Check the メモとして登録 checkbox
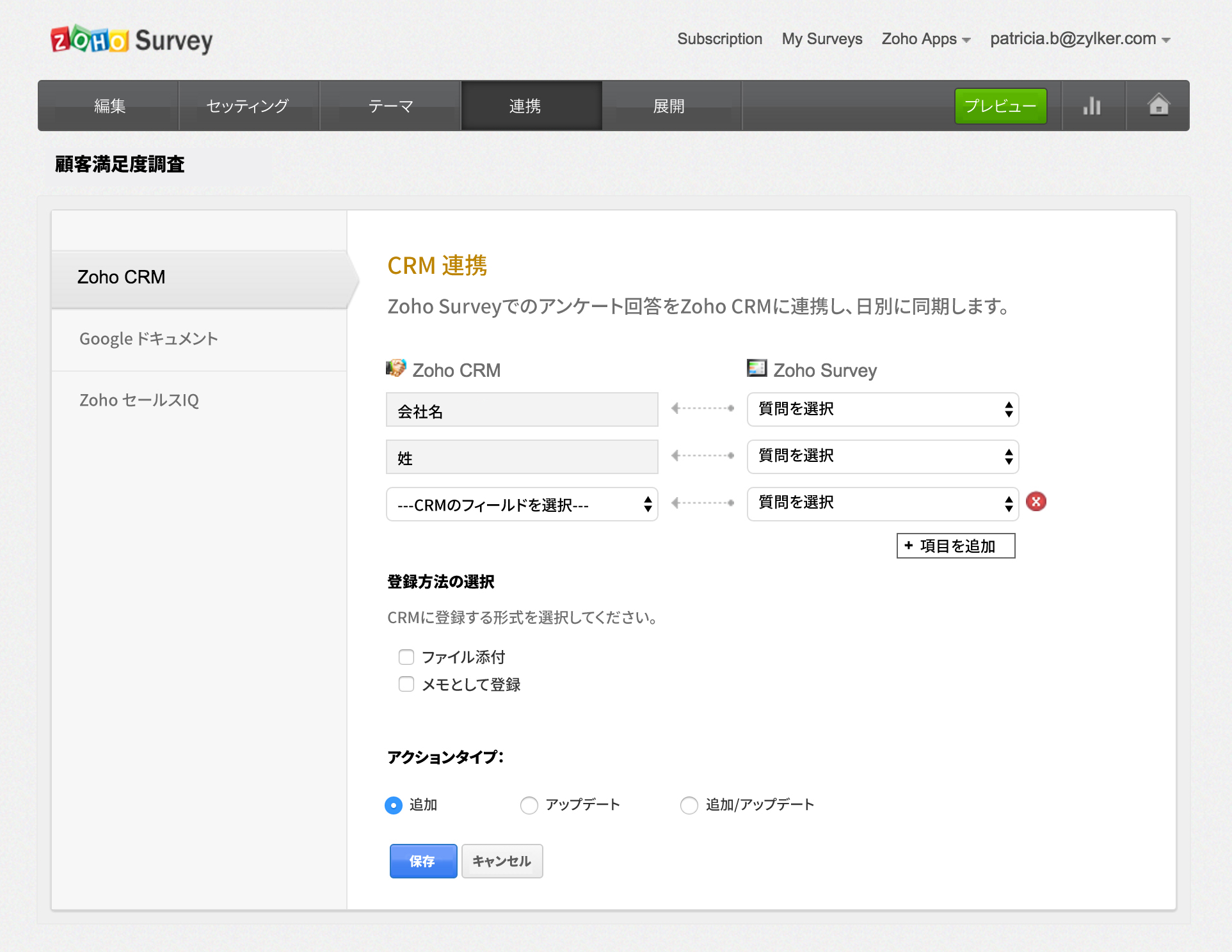The width and height of the screenshot is (1232, 952). point(406,684)
